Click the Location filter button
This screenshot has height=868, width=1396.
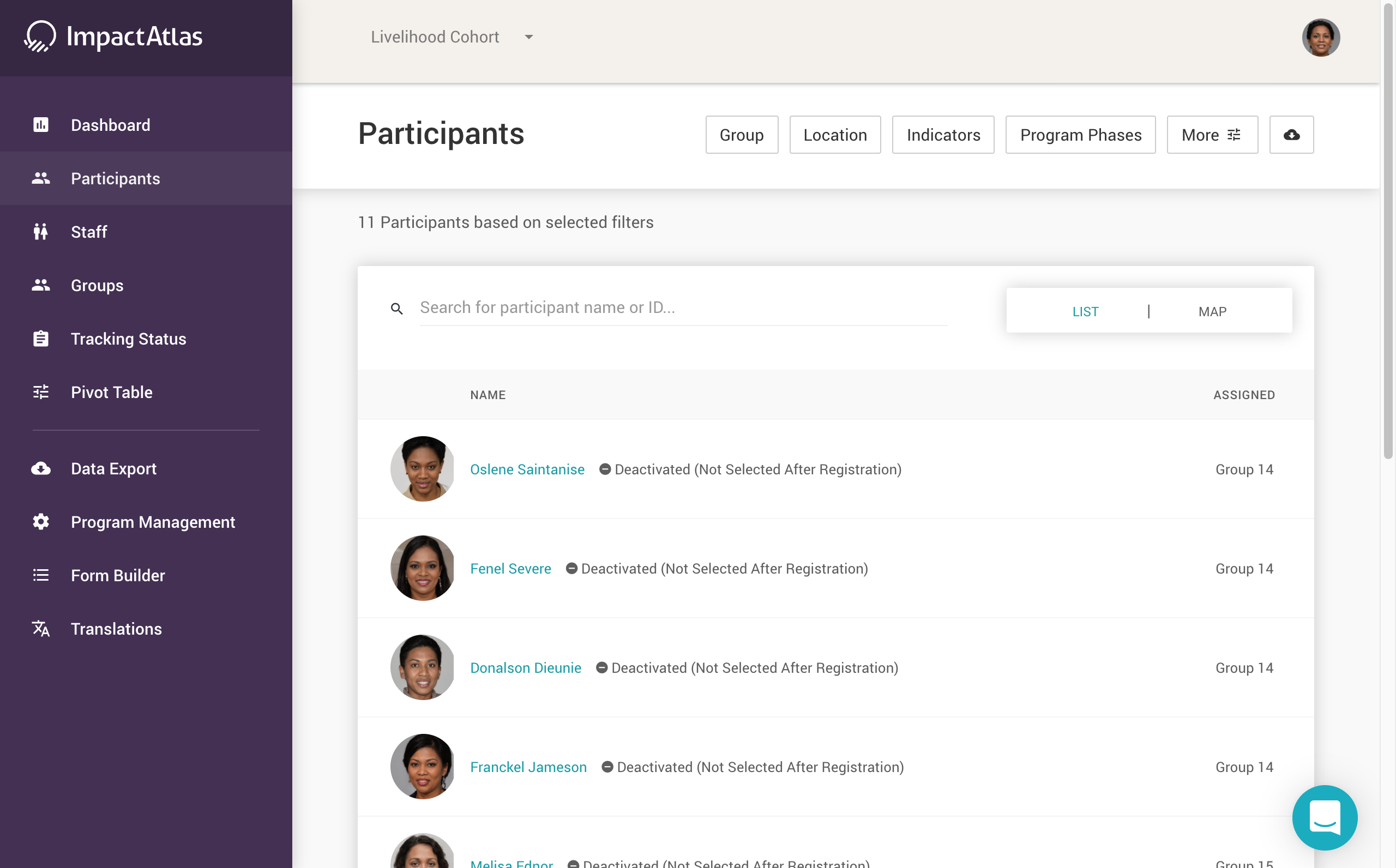835,135
